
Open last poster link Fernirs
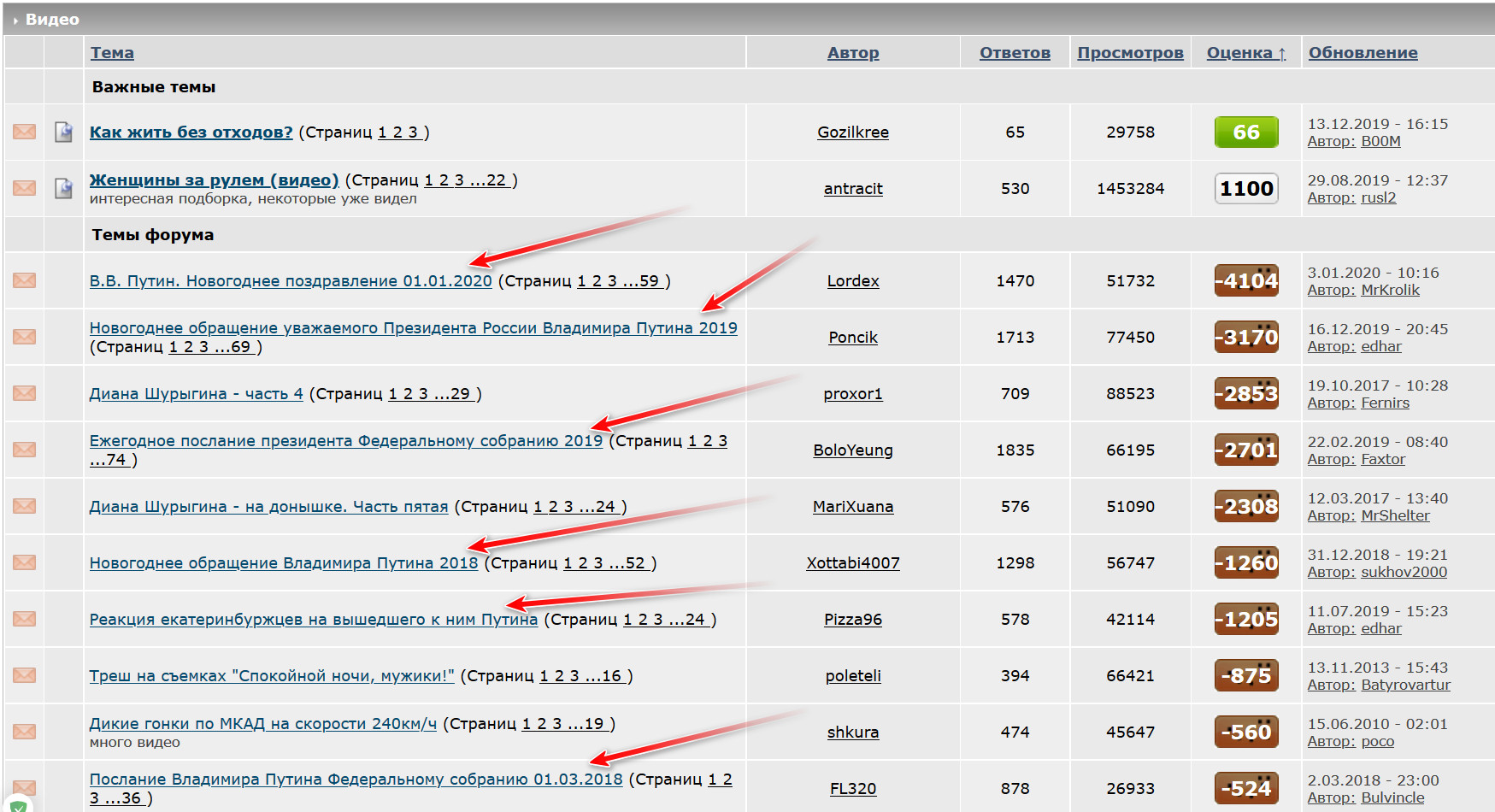pyautogui.click(x=1385, y=403)
